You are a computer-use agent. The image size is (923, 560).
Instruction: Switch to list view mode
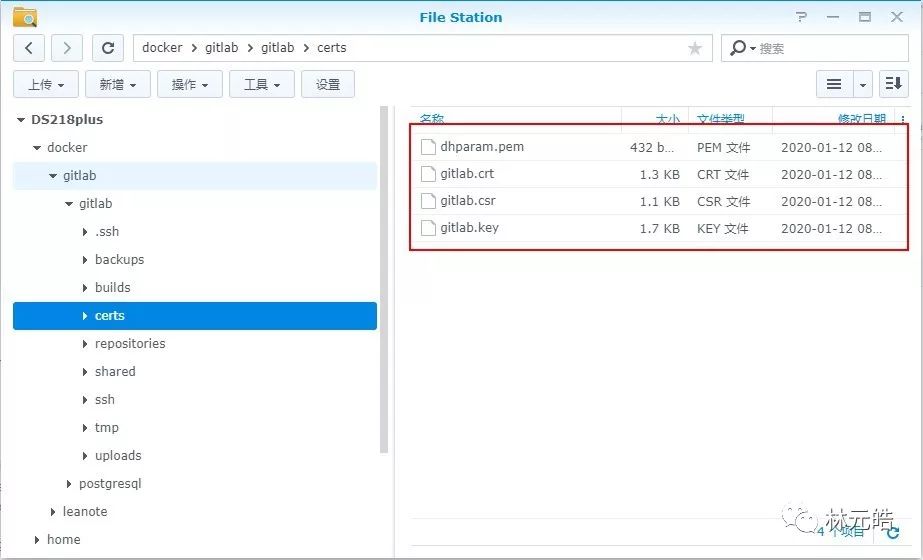(x=834, y=84)
